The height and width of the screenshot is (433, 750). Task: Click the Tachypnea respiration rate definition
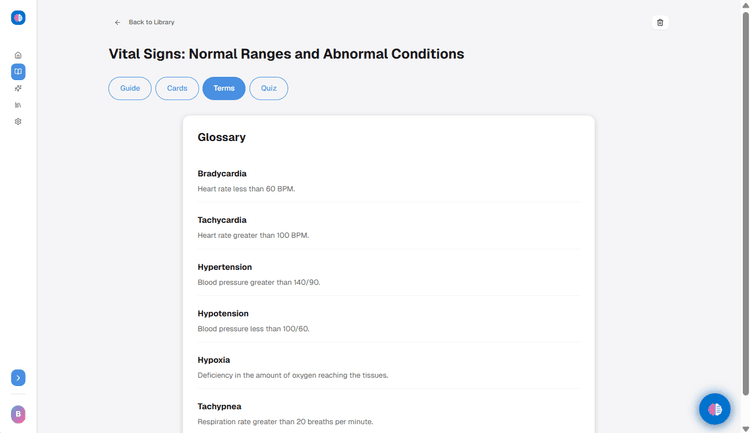[x=286, y=422]
